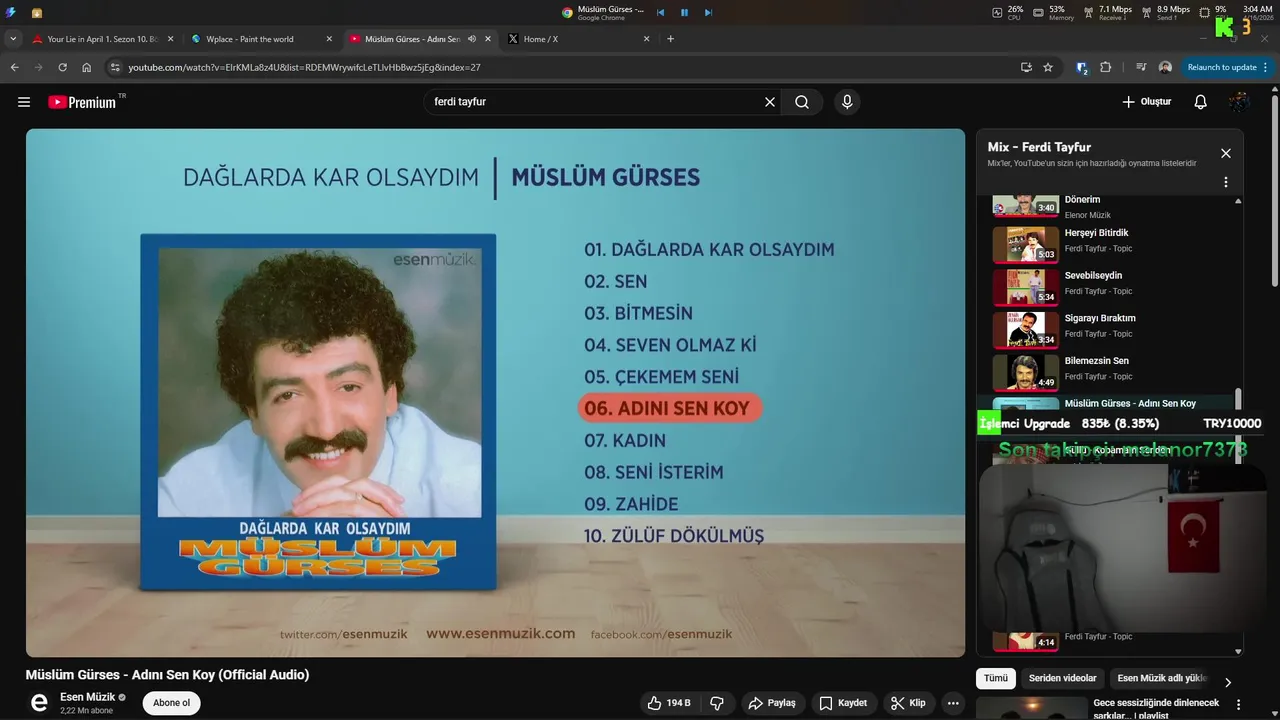Click the youtube.com URL address bar

(x=560, y=67)
